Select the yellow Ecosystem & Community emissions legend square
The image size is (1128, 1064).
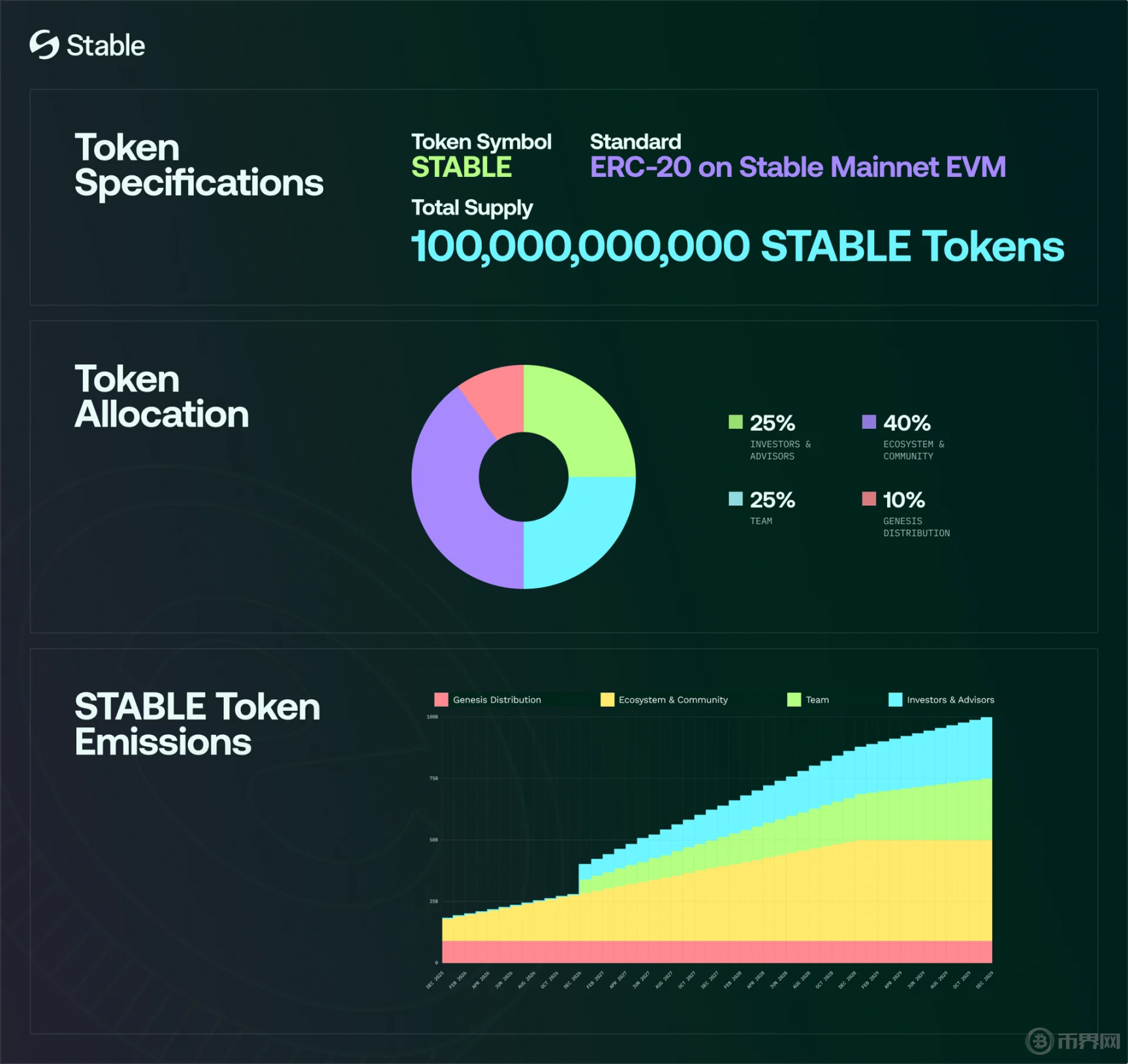click(x=607, y=700)
